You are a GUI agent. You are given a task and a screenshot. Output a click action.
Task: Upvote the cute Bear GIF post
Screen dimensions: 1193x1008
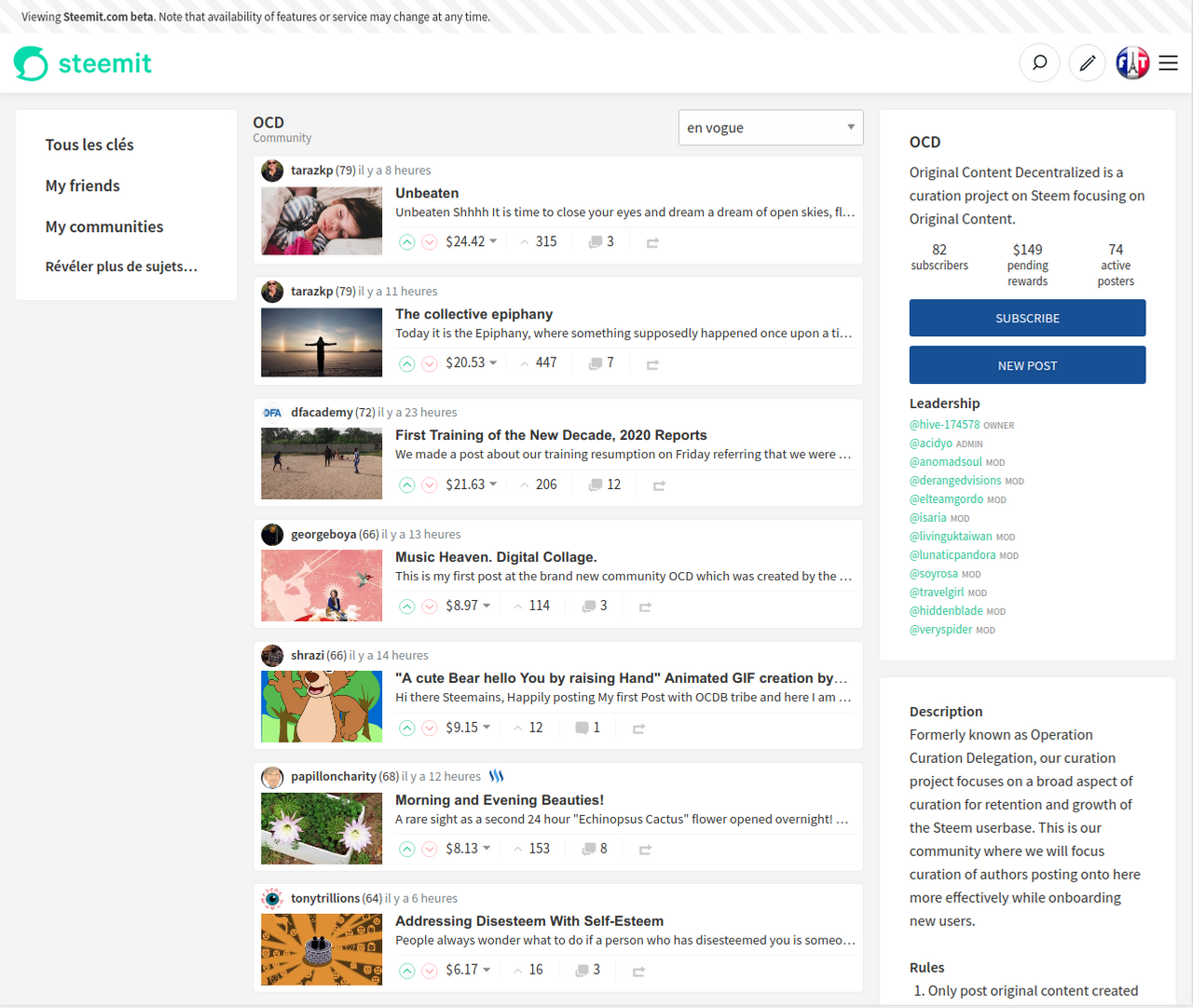pos(407,729)
